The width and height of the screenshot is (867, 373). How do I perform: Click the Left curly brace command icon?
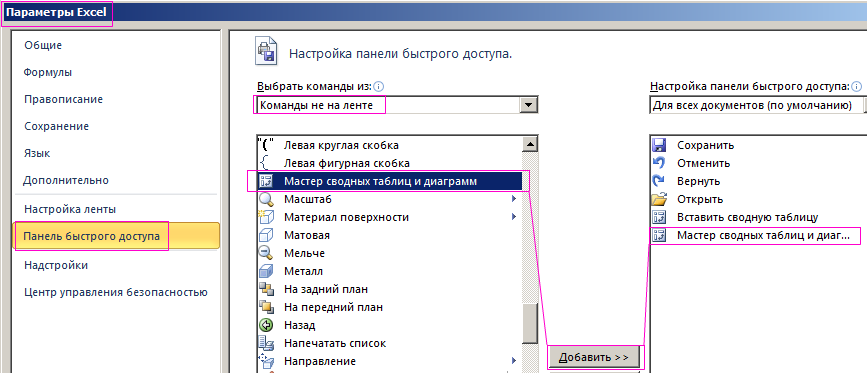point(265,163)
